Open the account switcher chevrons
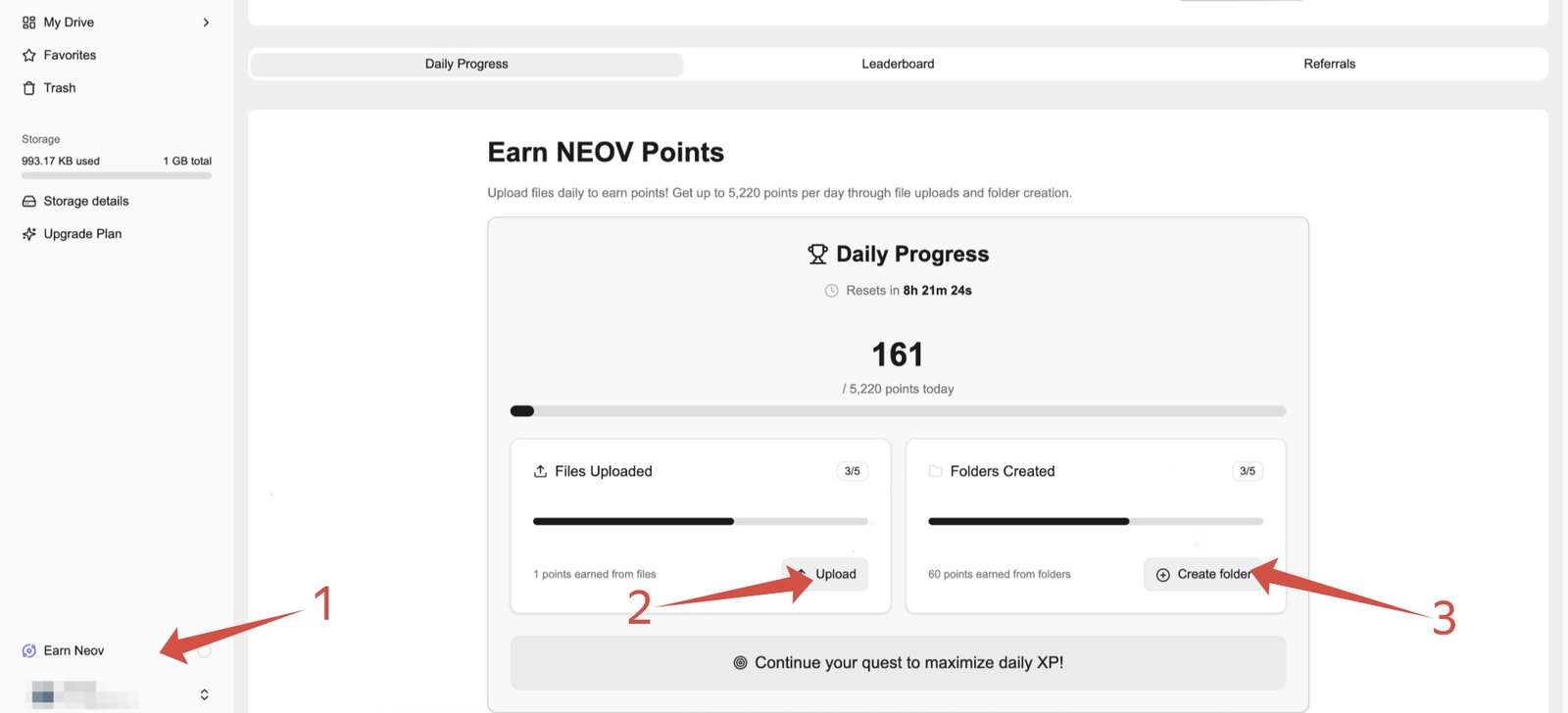The image size is (1568, 713). click(x=204, y=694)
